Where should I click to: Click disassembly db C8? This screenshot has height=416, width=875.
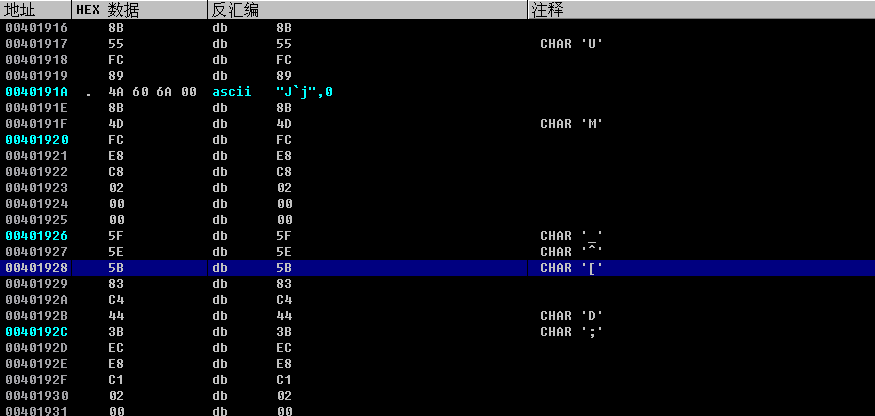point(252,171)
